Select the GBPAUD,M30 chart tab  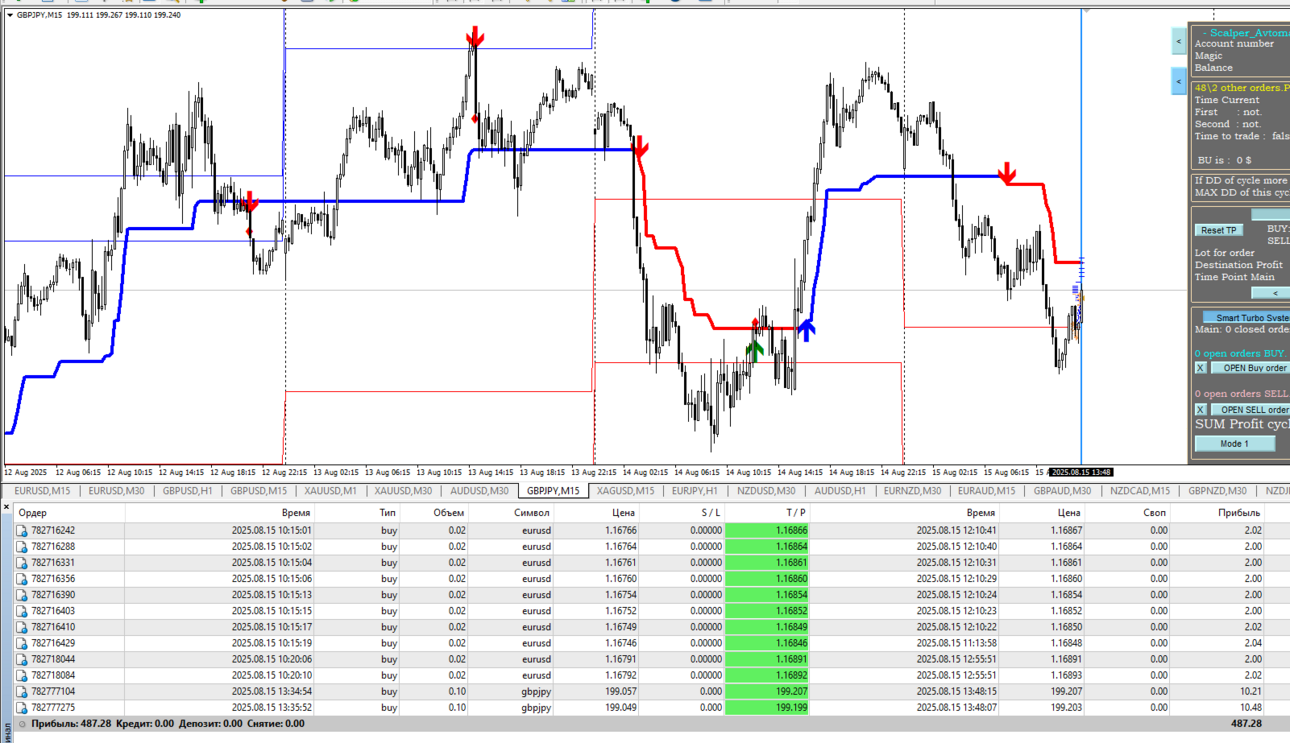1062,491
